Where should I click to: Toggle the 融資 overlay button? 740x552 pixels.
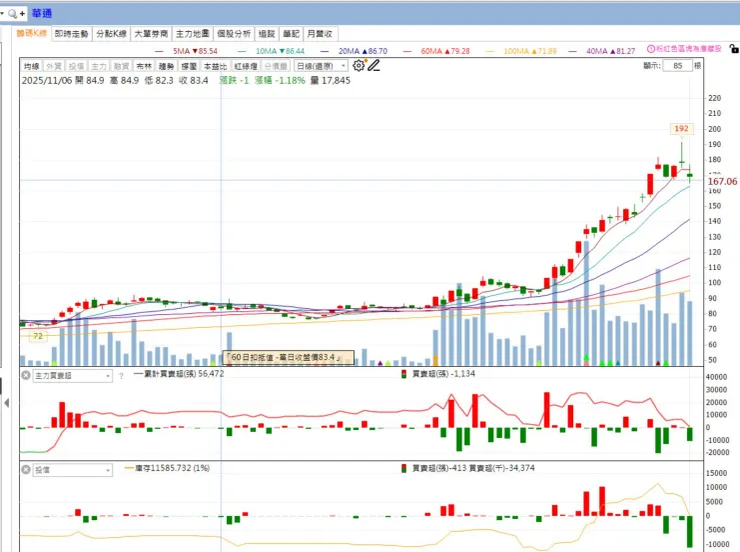click(121, 66)
